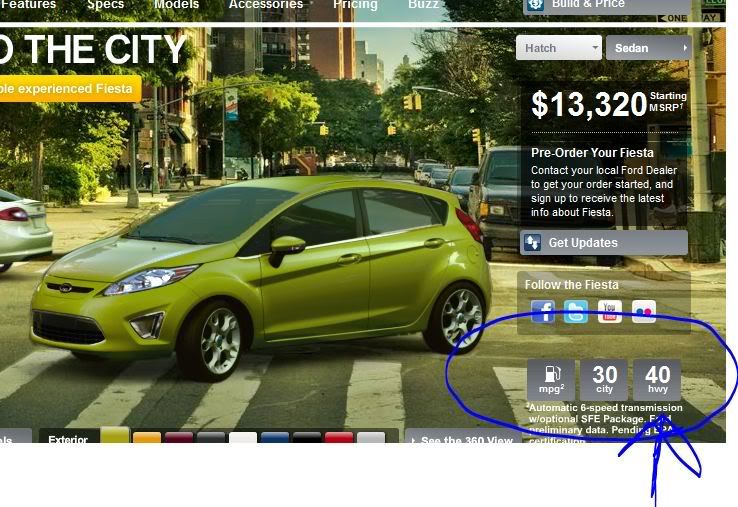Screen dimensions: 738x507
Task: Open the Fiesta YouTube channel icon
Action: tap(609, 311)
